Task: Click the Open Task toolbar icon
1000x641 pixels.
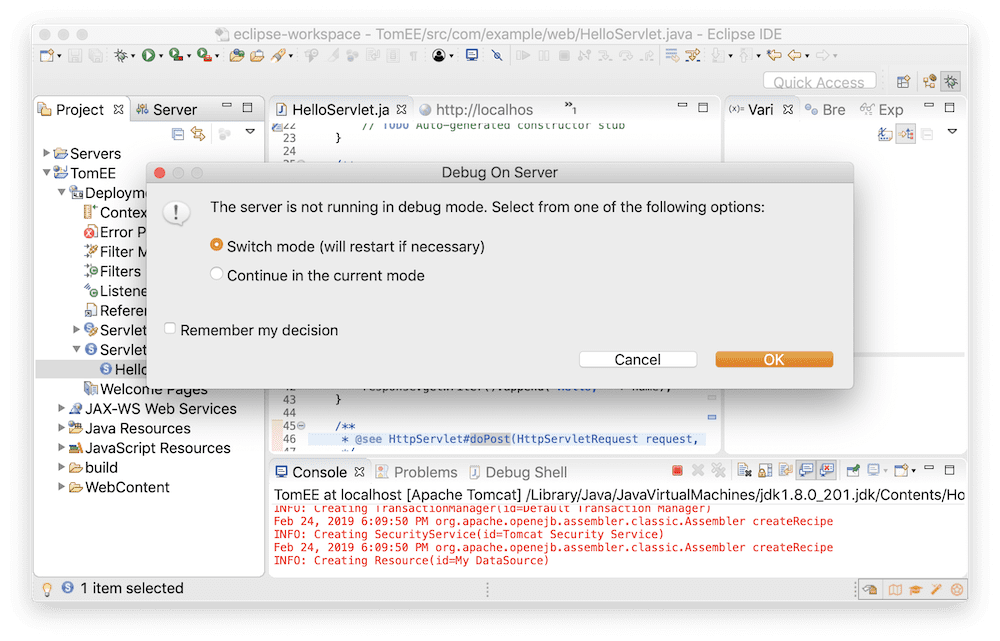Action: click(x=257, y=55)
